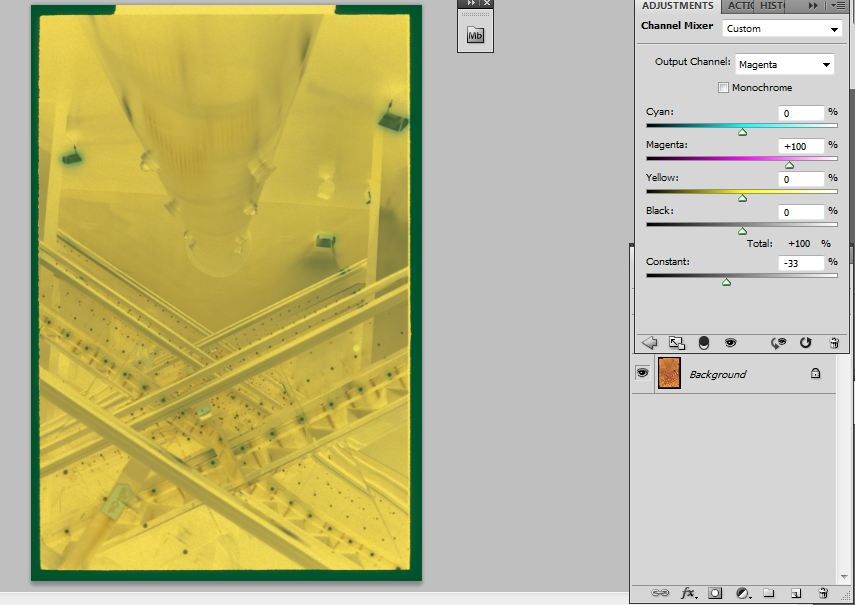
Task: Delete the adjustment layer using trash icon
Action: [x=834, y=342]
